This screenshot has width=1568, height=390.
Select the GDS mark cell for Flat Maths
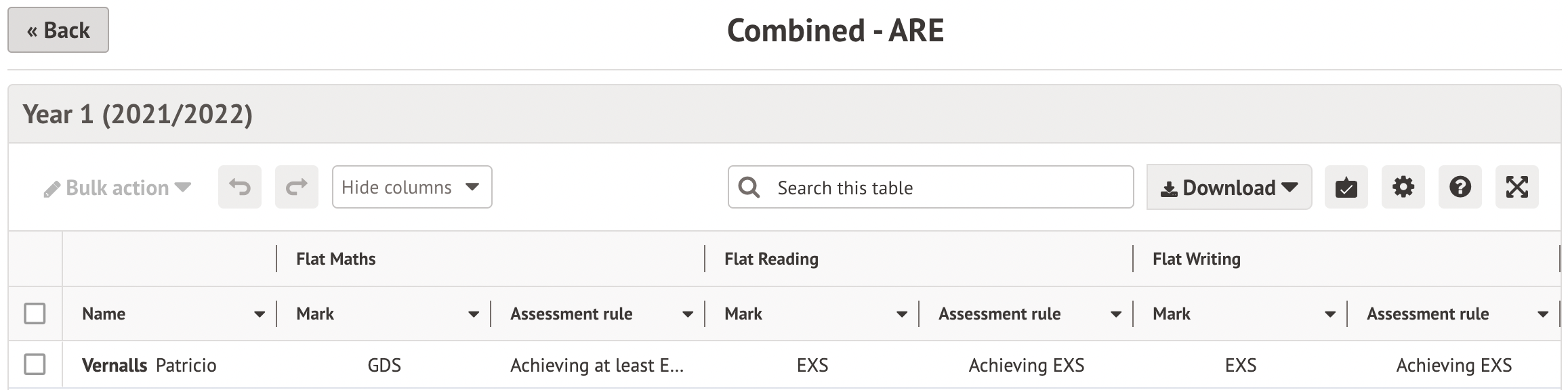(384, 366)
